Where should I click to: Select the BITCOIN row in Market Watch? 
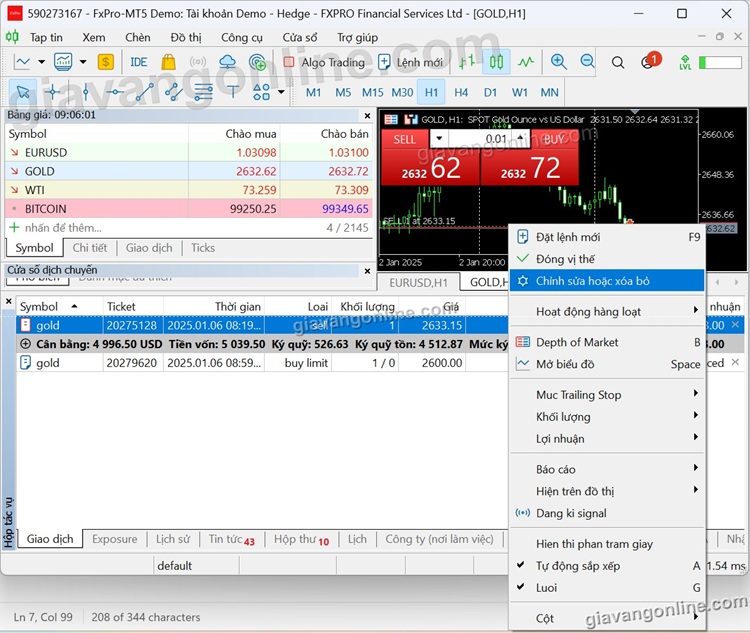point(46,209)
